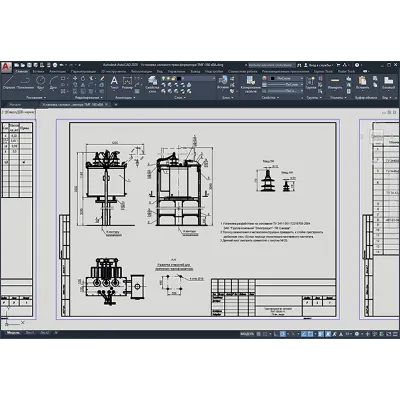The image size is (400, 400).
Task: Switch to the Модель layout tab
Action: (x=13, y=333)
